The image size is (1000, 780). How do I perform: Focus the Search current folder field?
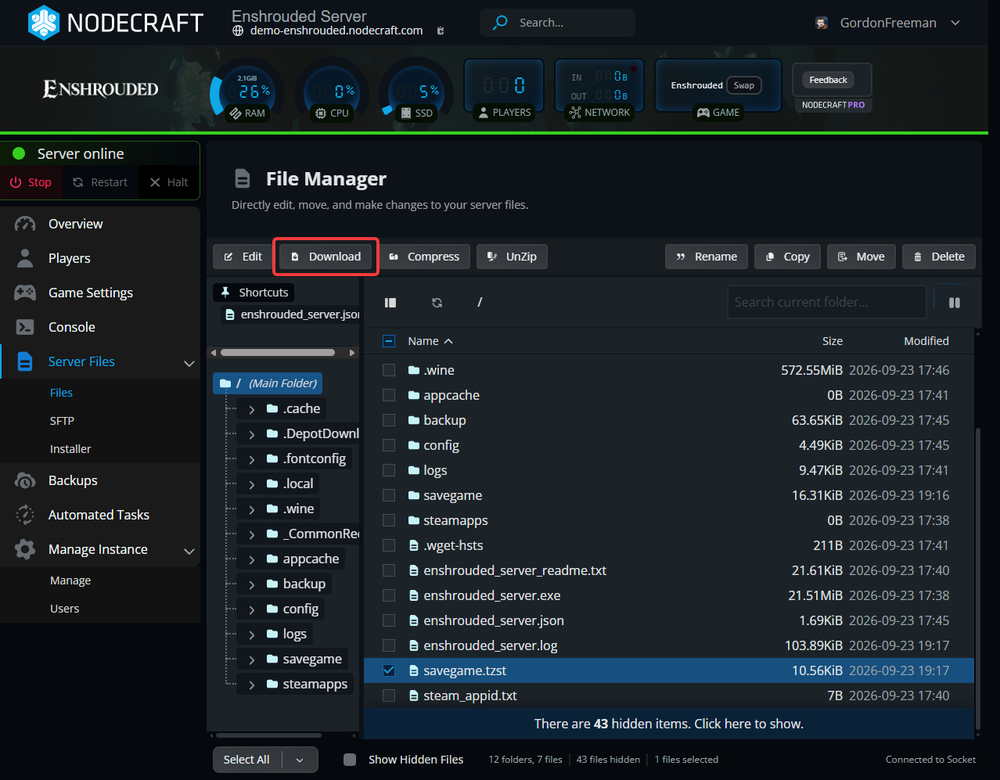pyautogui.click(x=827, y=302)
